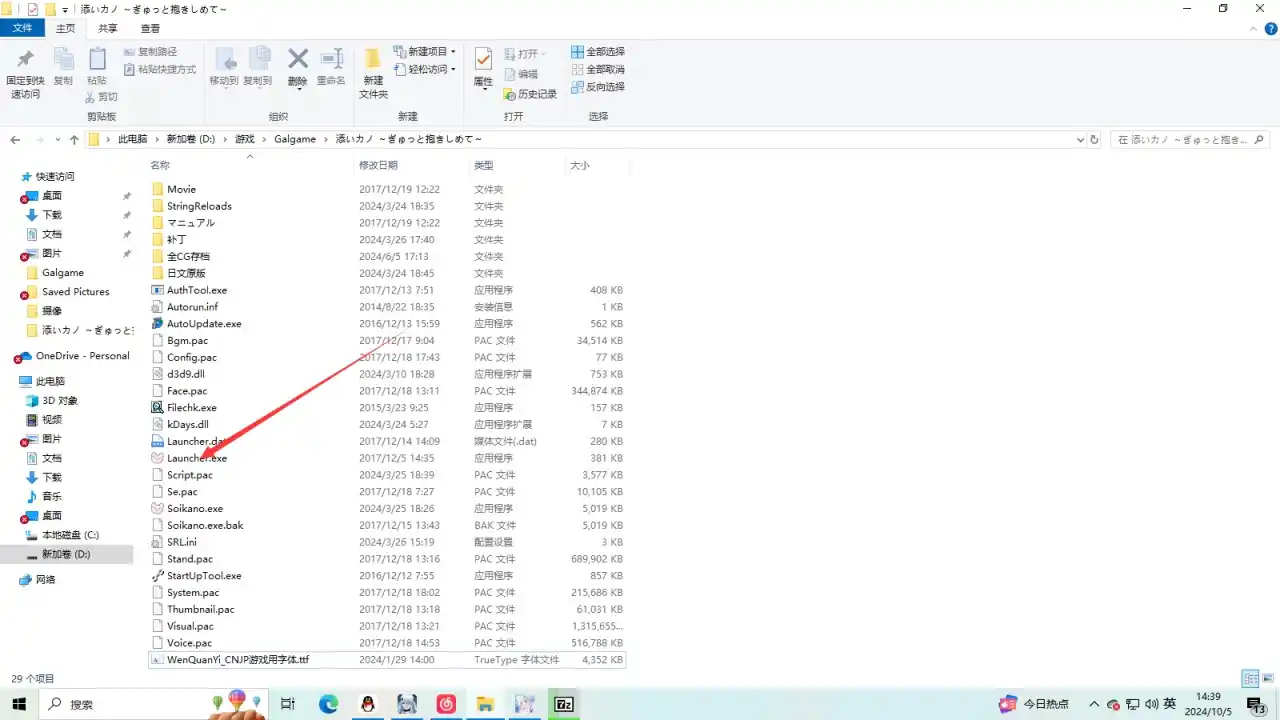The height and width of the screenshot is (720, 1280).
Task: Click Select All button
Action: tap(598, 52)
